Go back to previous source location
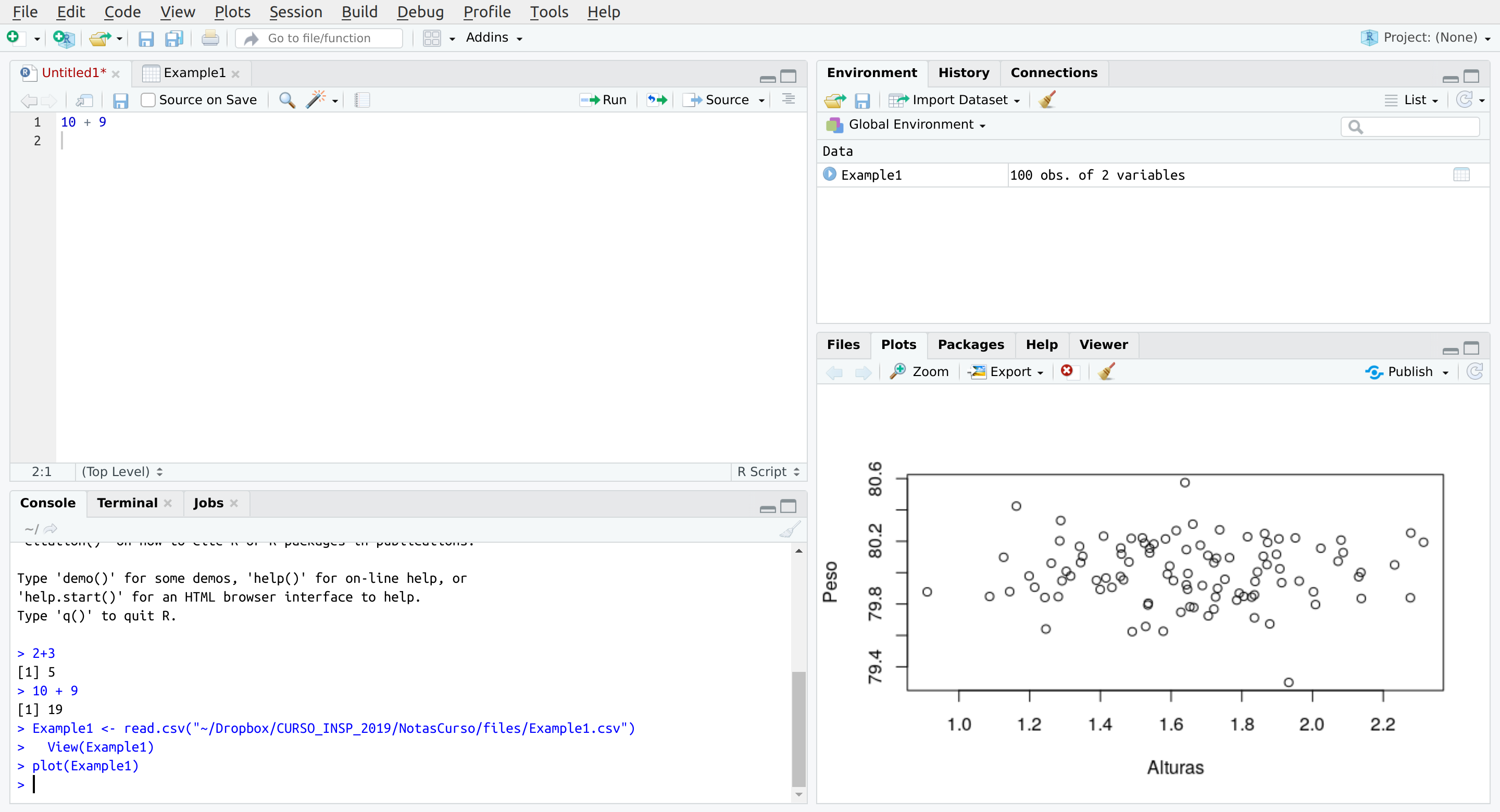The height and width of the screenshot is (812, 1500). point(28,101)
